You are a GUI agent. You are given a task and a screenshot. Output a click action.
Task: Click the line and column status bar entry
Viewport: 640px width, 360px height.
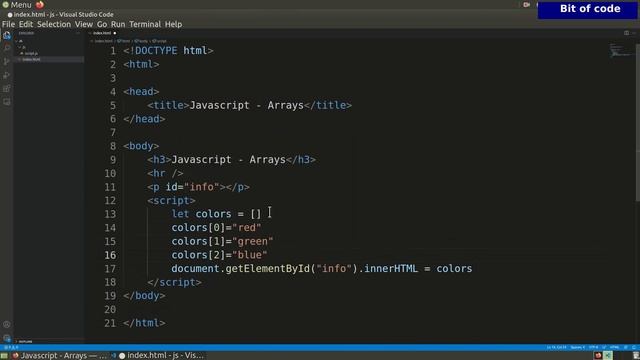pos(556,348)
